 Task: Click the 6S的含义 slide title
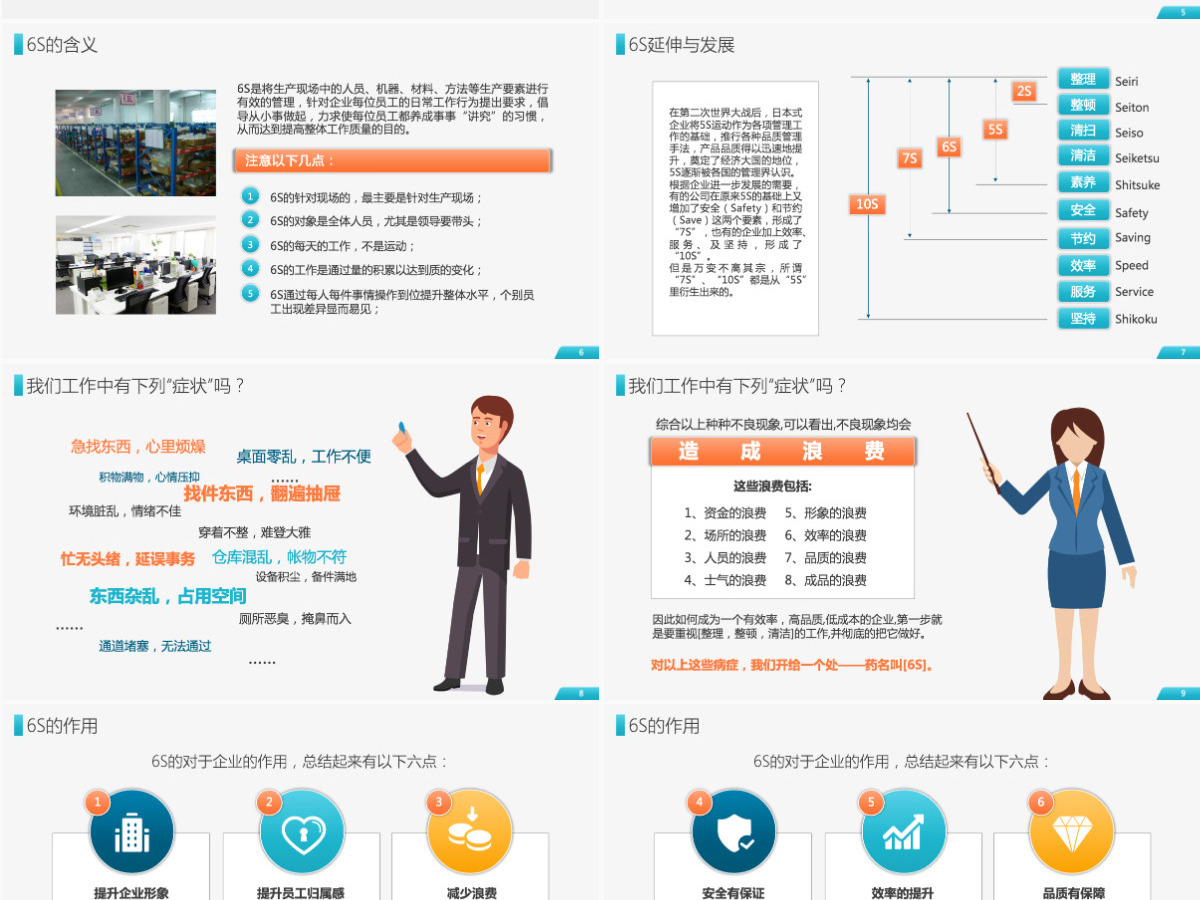click(62, 45)
